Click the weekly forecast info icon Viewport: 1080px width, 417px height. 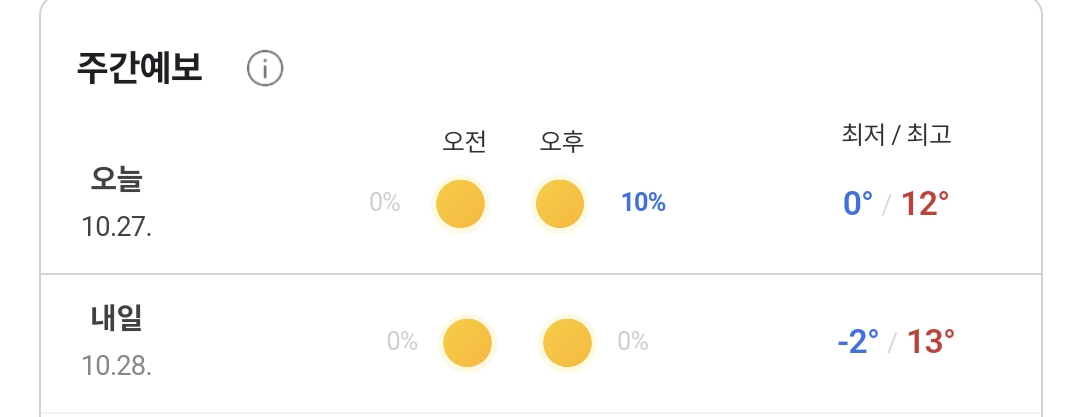pos(265,69)
